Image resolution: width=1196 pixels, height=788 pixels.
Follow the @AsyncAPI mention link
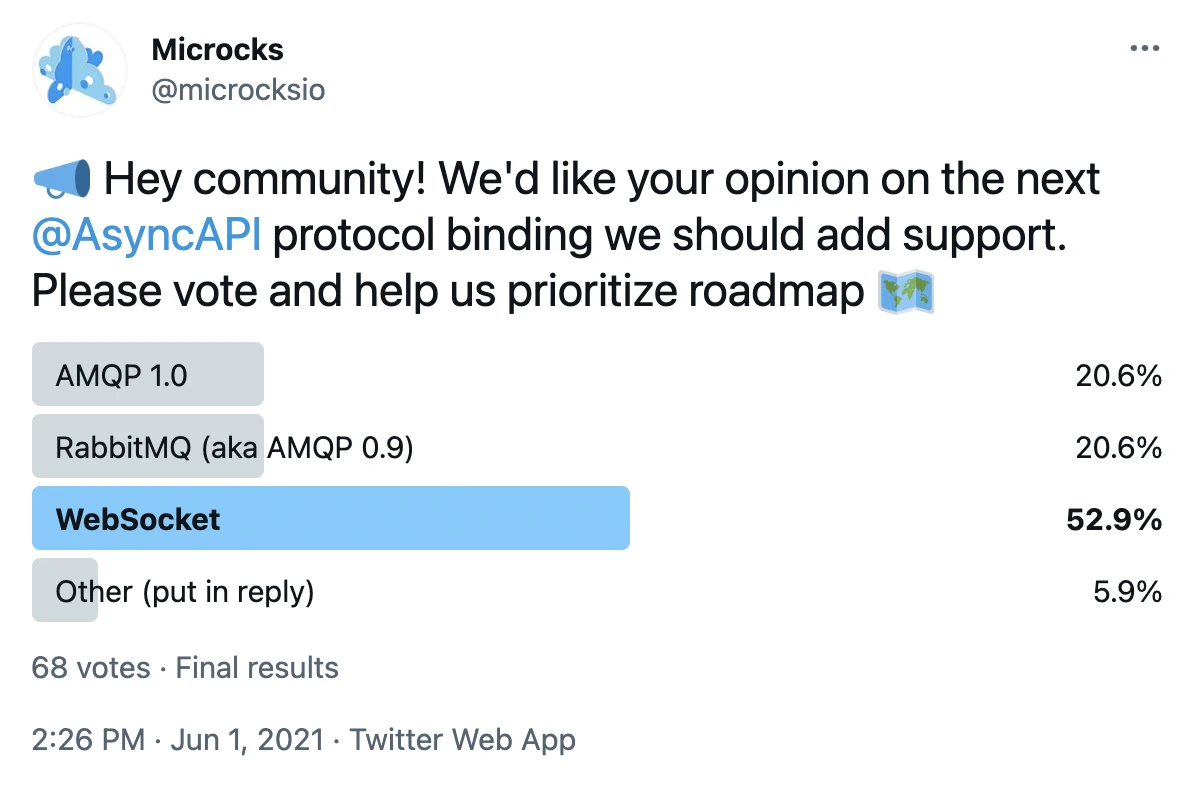(146, 236)
